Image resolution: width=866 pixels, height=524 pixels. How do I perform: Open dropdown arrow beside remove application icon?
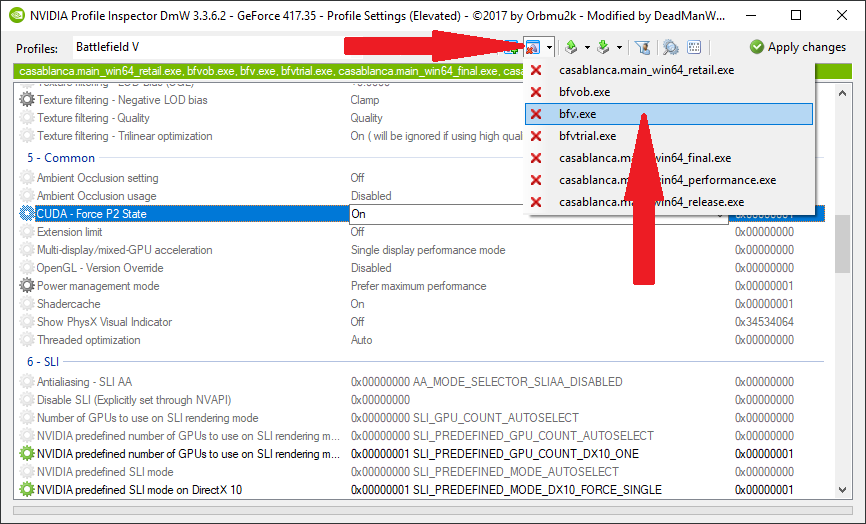coord(549,47)
